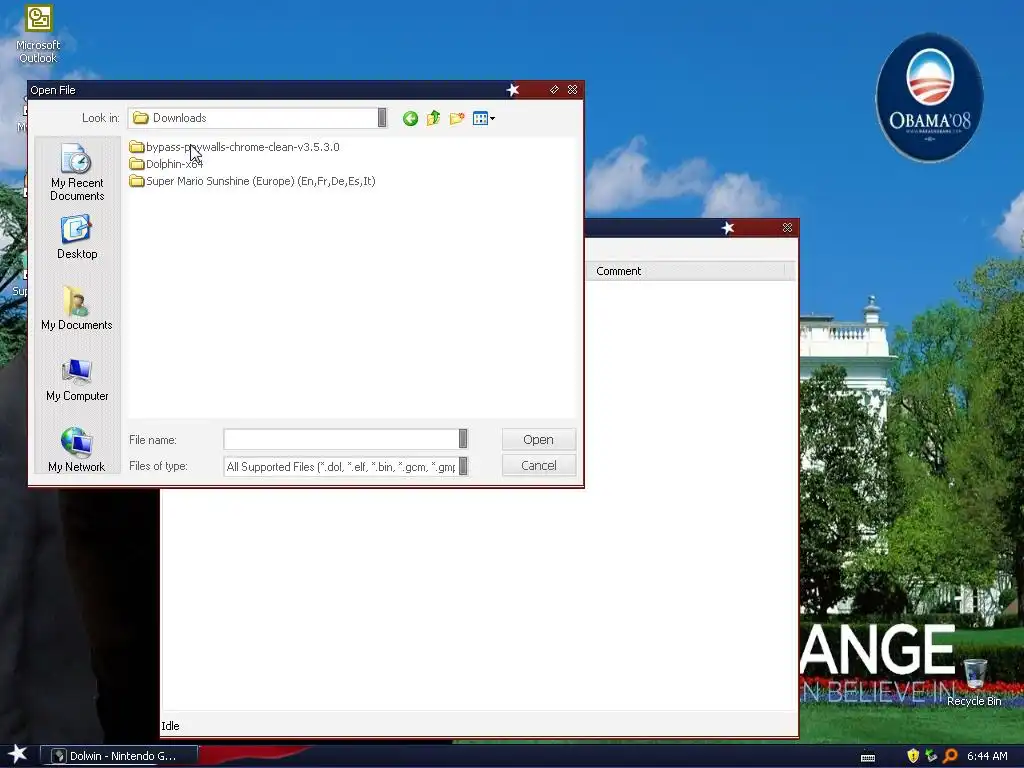Image resolution: width=1024 pixels, height=768 pixels.
Task: Go up one folder level
Action: coord(434,118)
